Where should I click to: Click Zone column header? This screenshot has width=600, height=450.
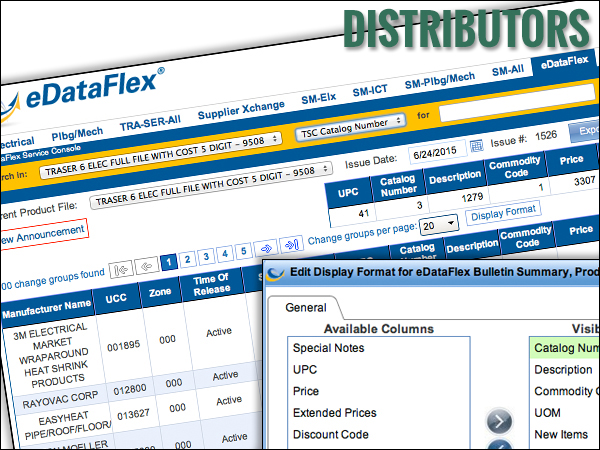[160, 292]
